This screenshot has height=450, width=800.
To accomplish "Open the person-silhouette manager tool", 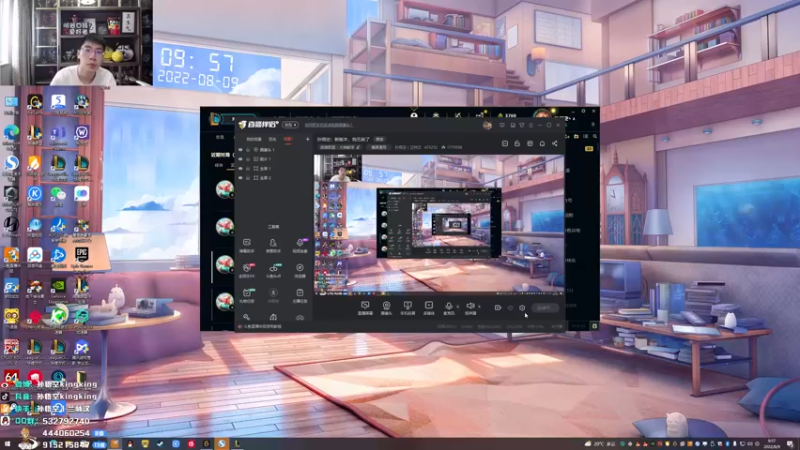I will pyautogui.click(x=273, y=245).
